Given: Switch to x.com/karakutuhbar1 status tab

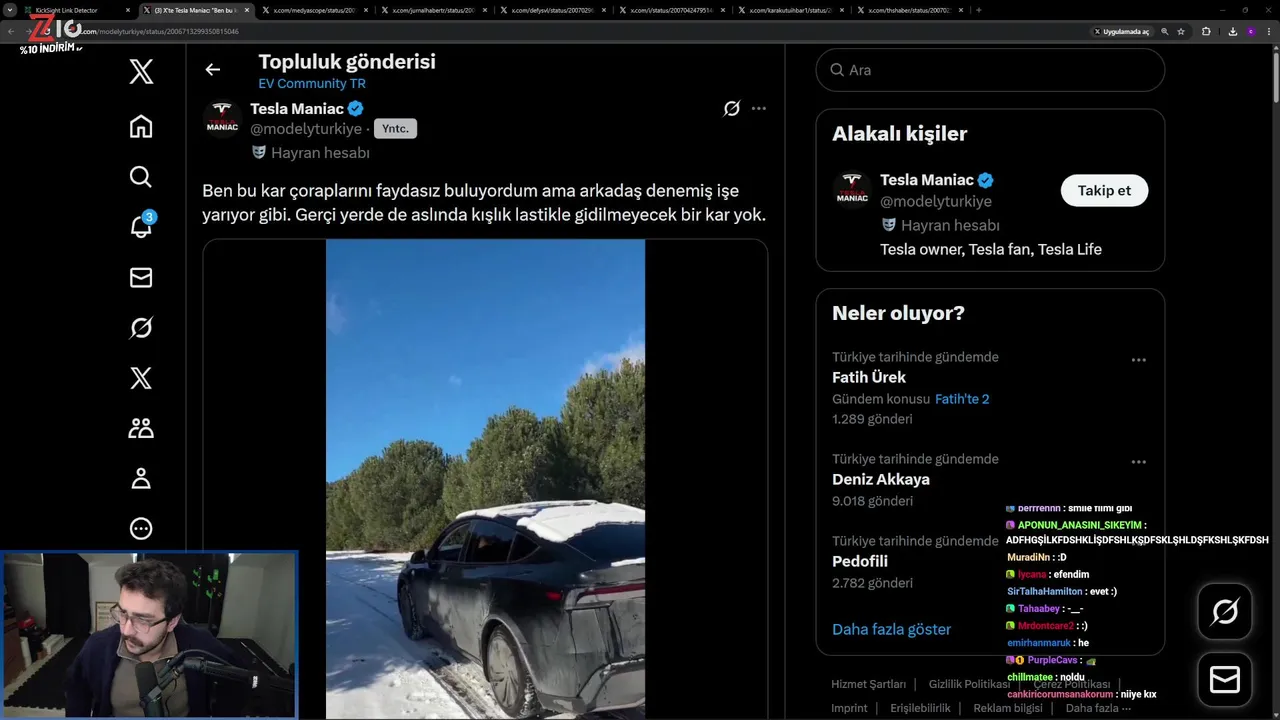Looking at the screenshot, I should tap(788, 10).
